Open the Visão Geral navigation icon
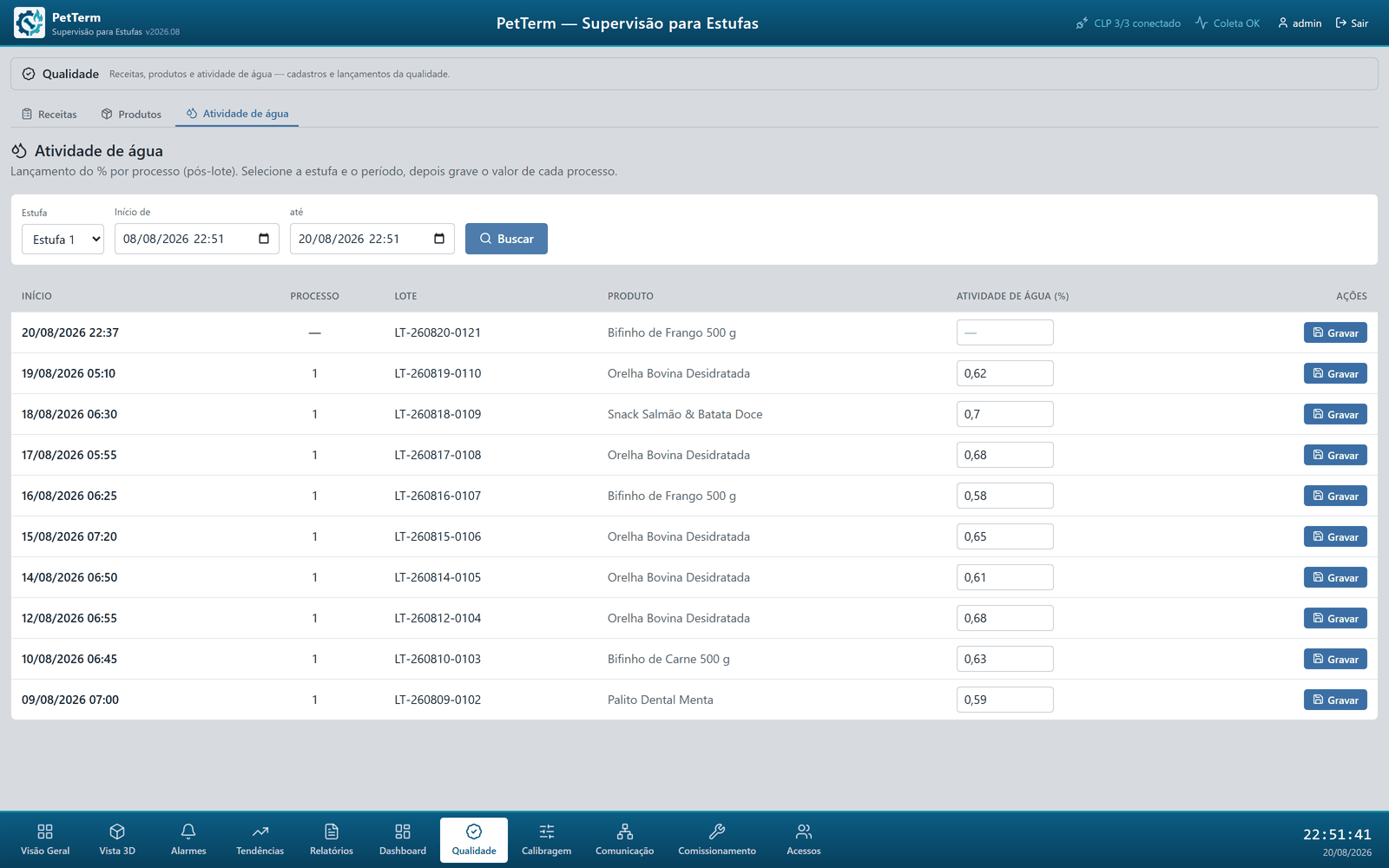 point(45,832)
